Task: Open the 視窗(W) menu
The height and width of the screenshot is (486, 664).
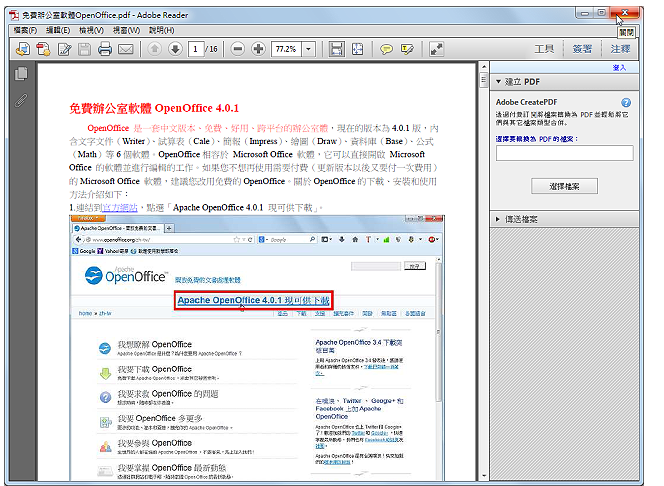Action: point(126,30)
